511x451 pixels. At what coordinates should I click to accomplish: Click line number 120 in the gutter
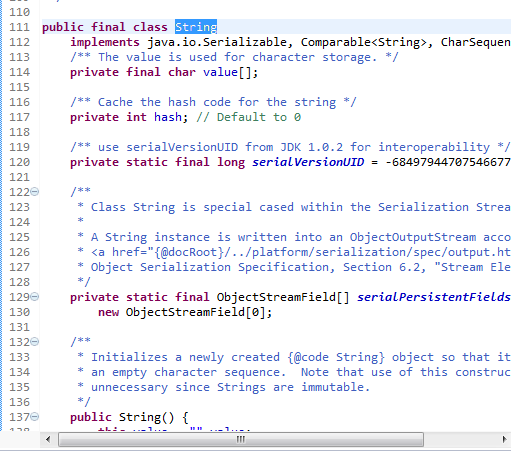pos(19,162)
